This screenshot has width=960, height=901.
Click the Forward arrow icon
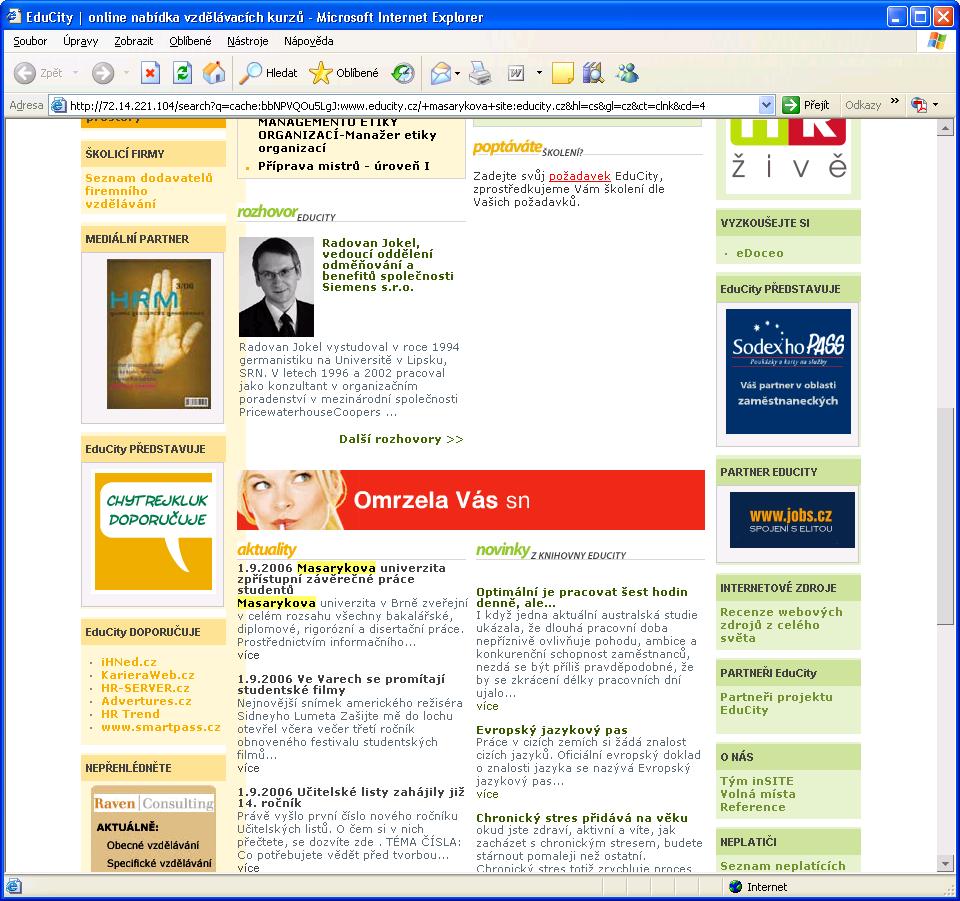[103, 73]
